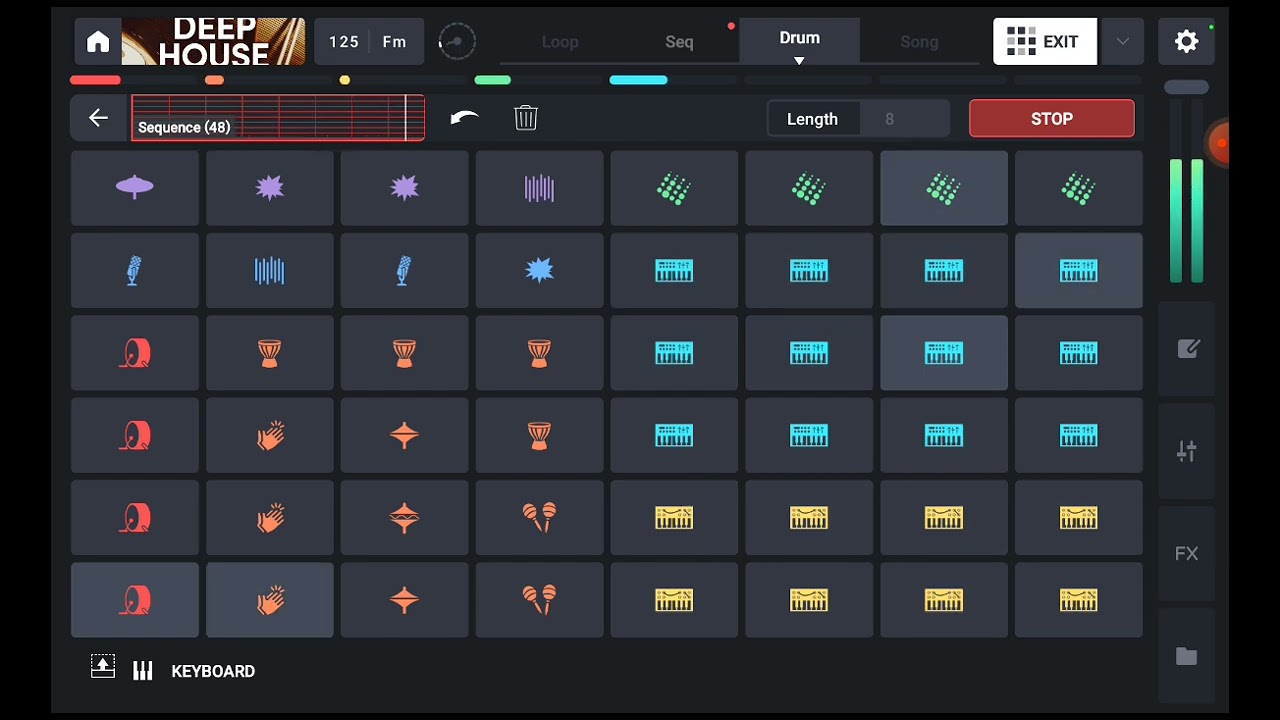Change the 125 tempo value

343,42
